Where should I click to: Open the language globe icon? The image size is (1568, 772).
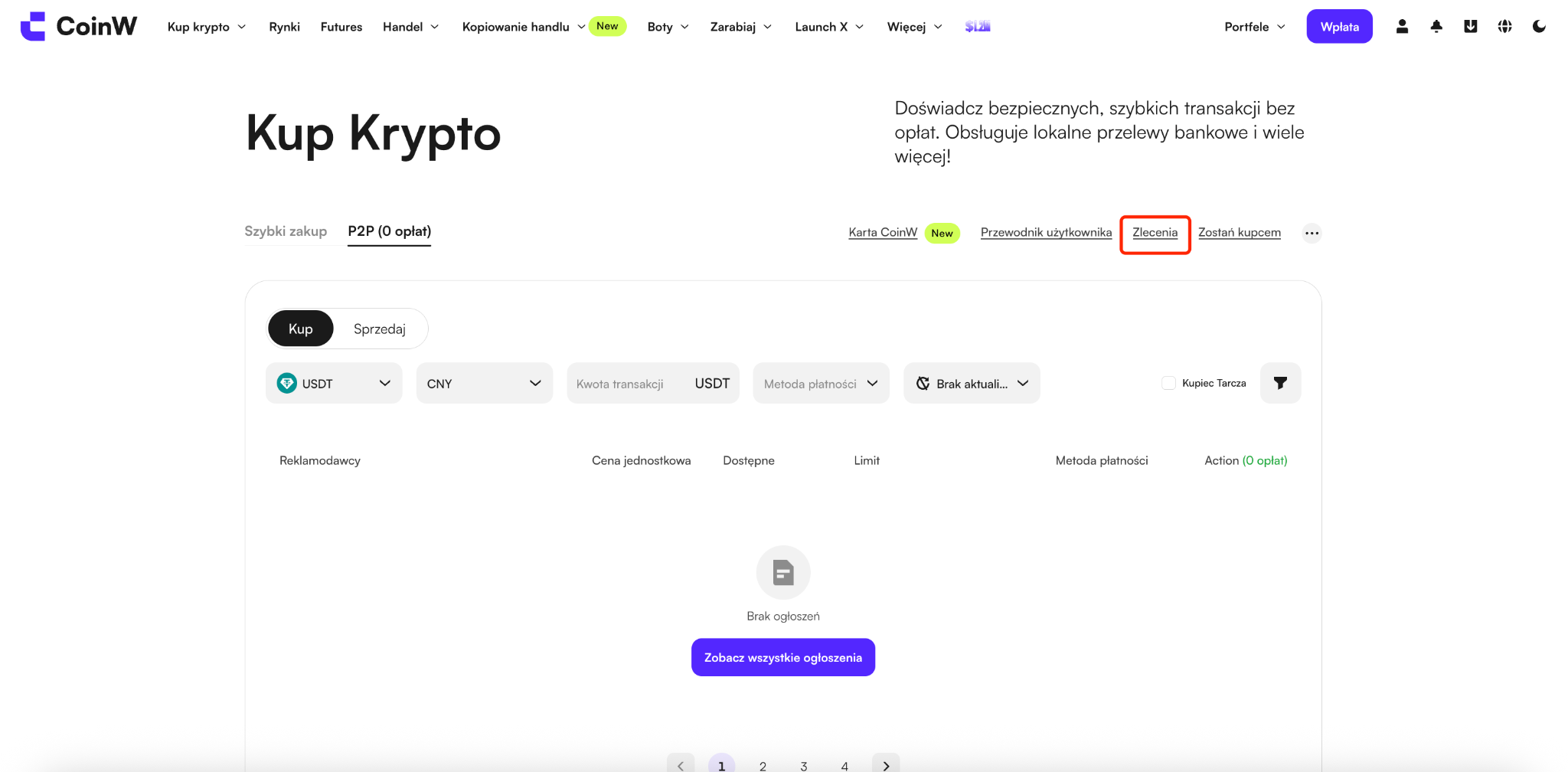[x=1505, y=27]
